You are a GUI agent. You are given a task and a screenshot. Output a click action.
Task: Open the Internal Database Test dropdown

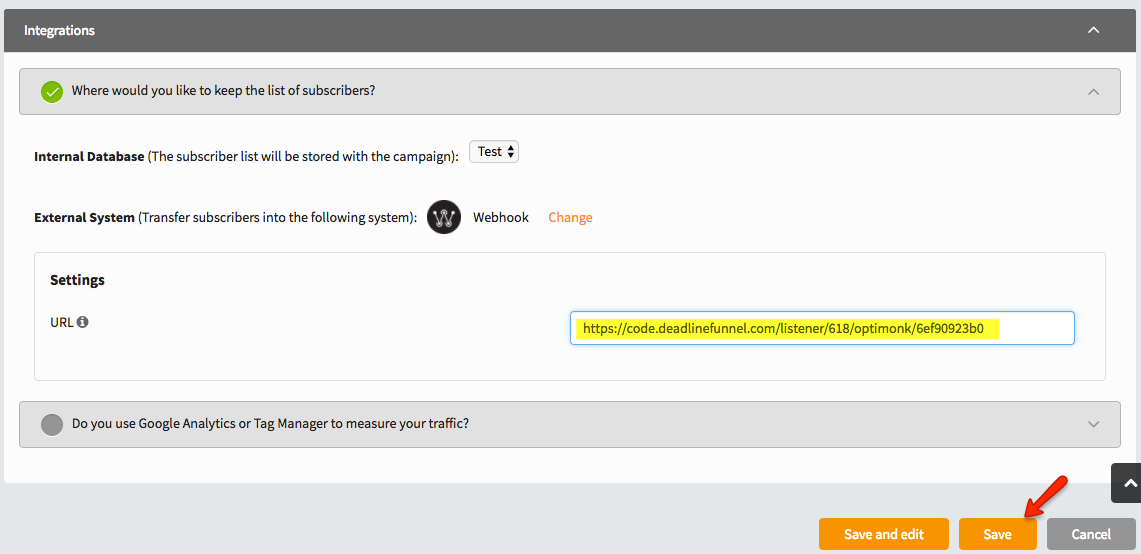coord(494,151)
